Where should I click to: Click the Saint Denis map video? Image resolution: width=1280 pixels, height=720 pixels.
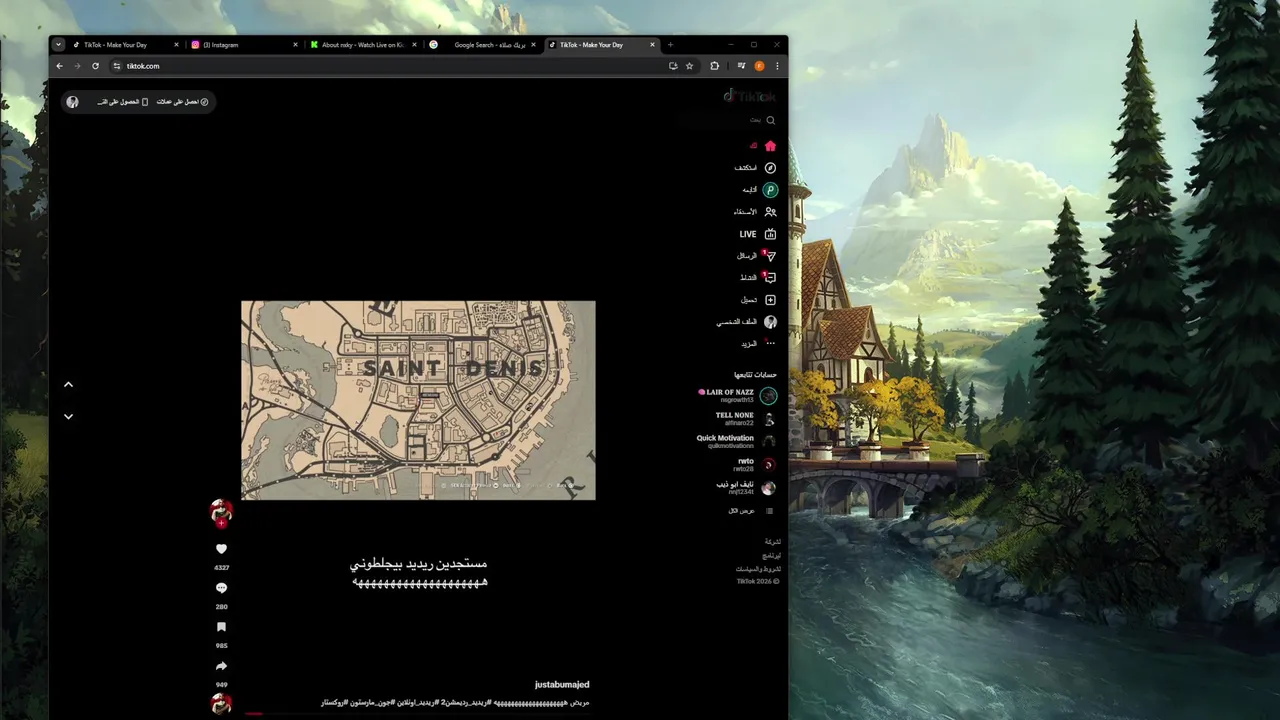[x=418, y=400]
